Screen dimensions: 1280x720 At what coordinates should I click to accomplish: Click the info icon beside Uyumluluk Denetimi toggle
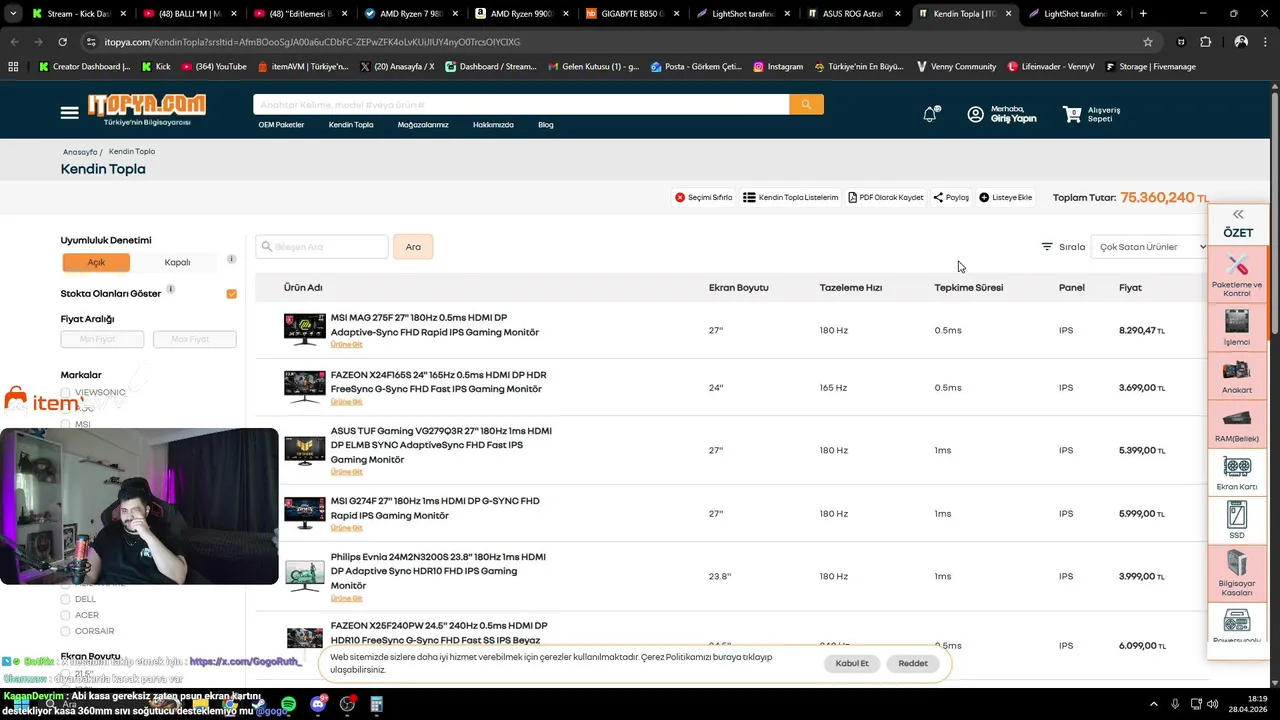tap(231, 259)
